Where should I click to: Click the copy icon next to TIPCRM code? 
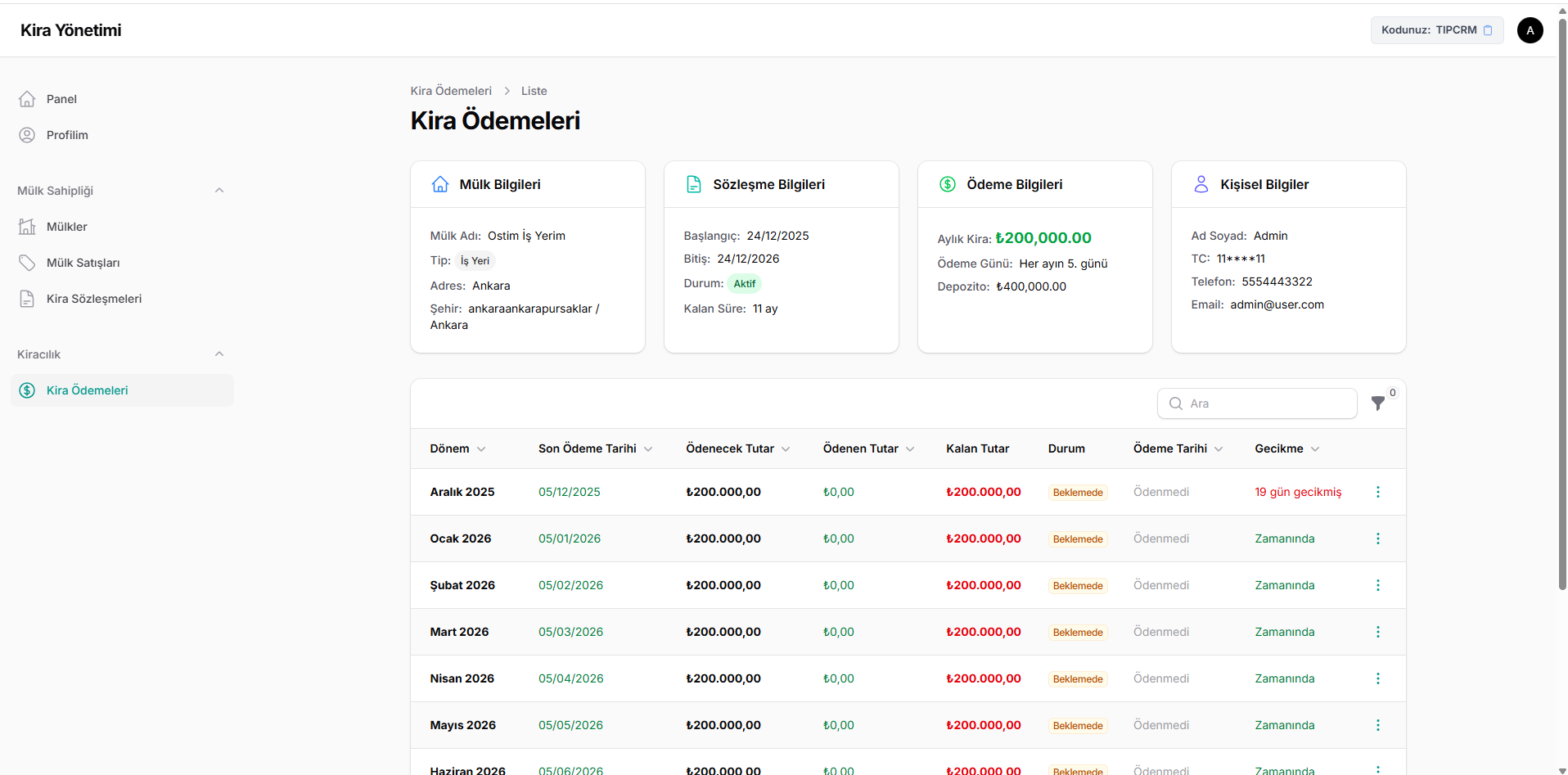pos(1488,30)
